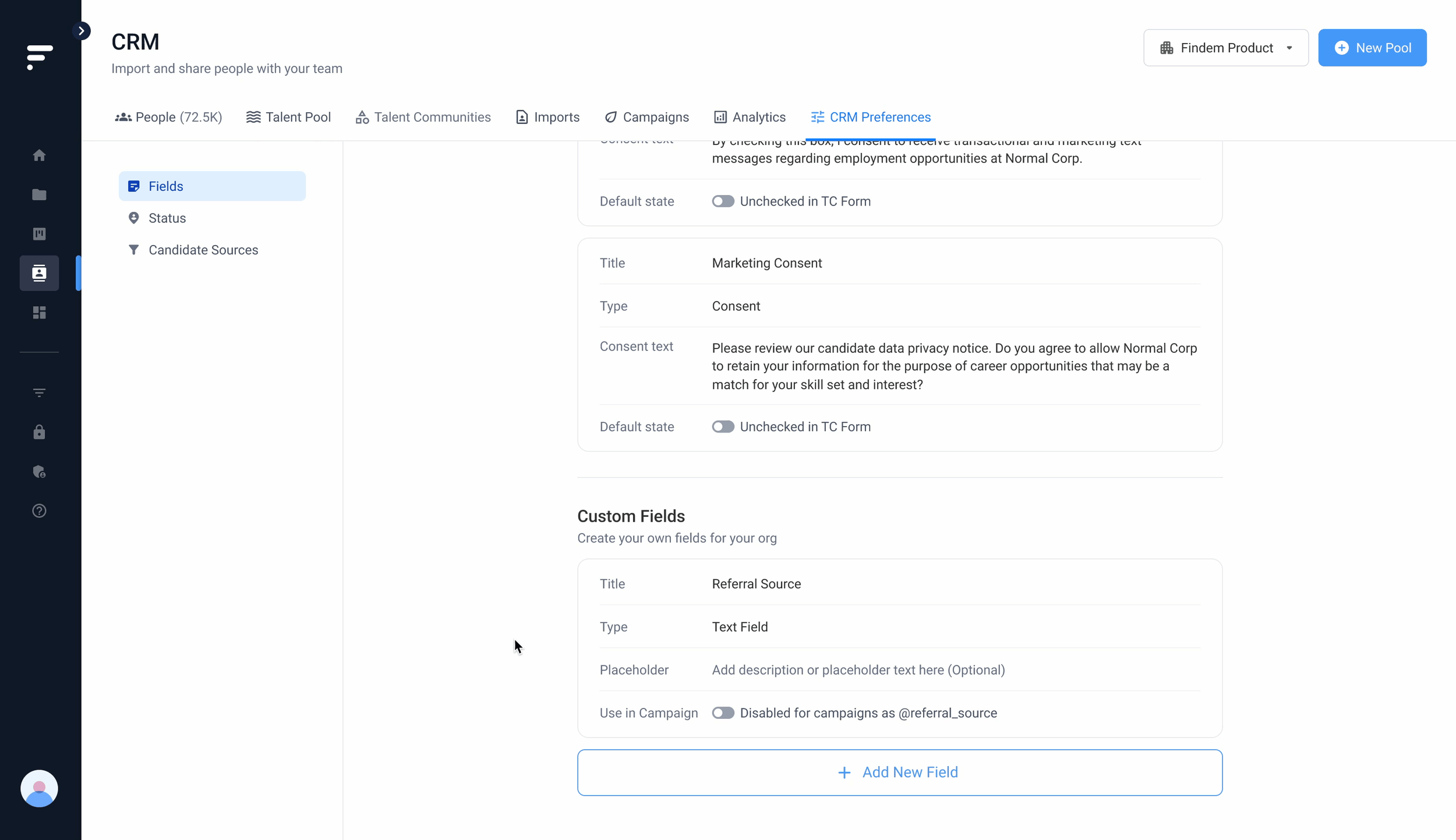Click the Custom Fields heading
Screen dimensions: 1456x840
click(x=631, y=516)
